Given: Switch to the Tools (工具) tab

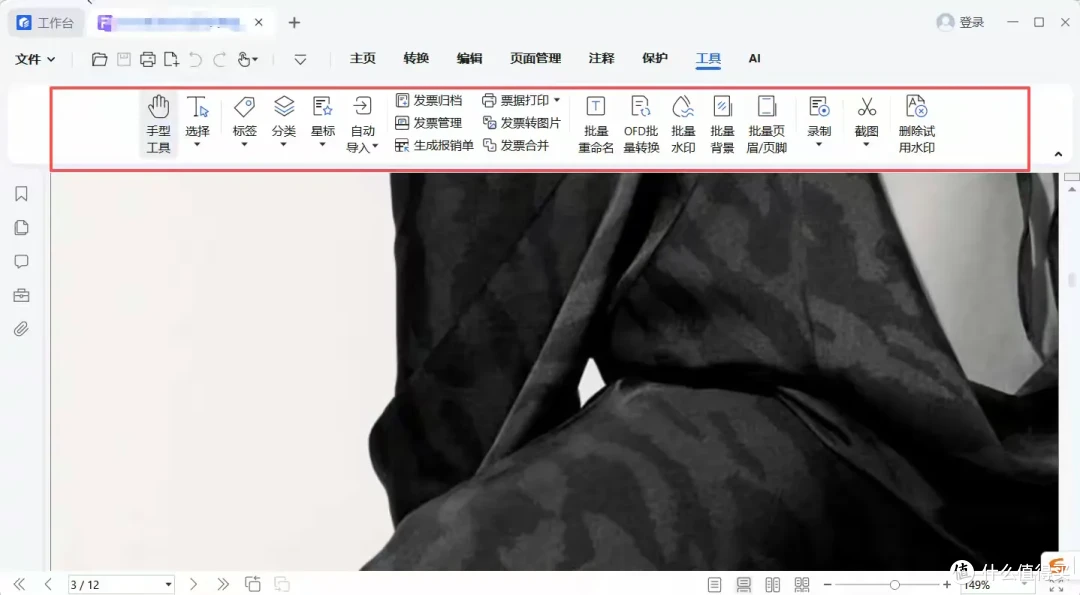Looking at the screenshot, I should (708, 59).
